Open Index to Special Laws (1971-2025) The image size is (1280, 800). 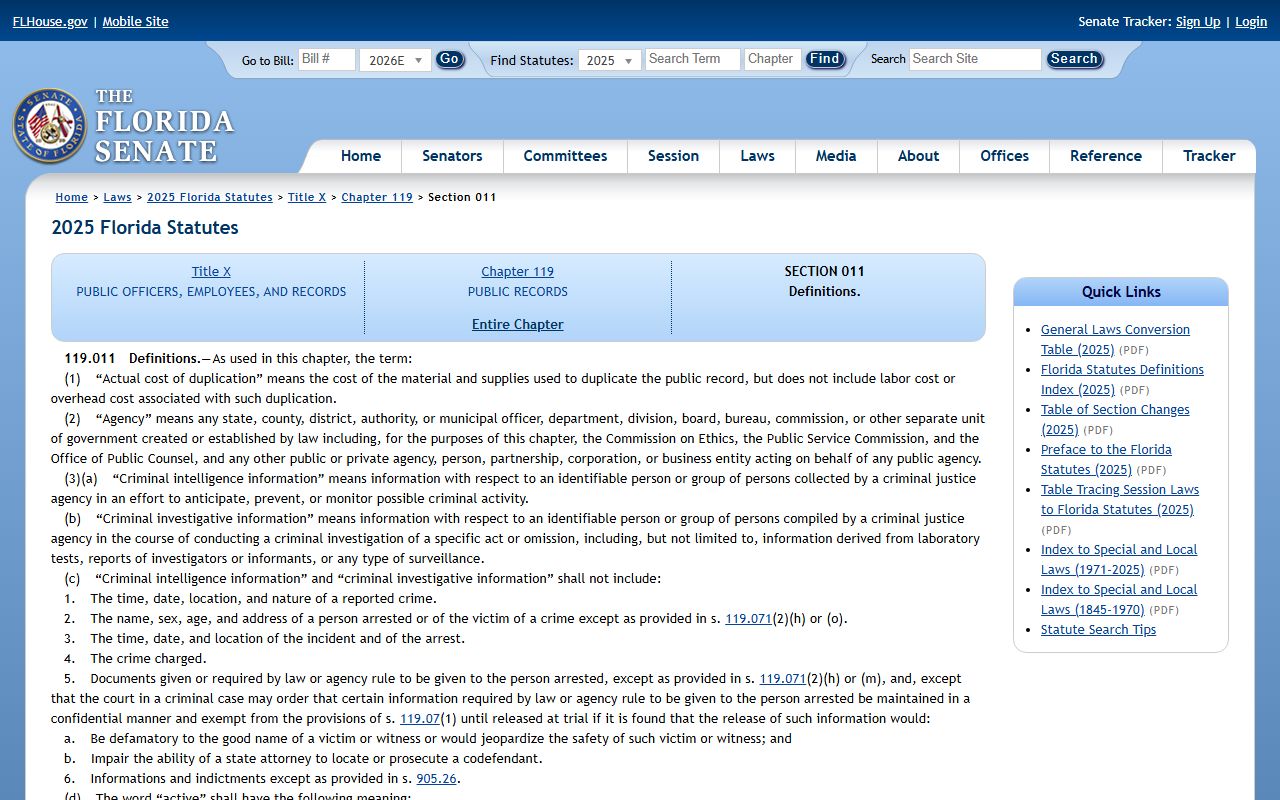pyautogui.click(x=1119, y=559)
